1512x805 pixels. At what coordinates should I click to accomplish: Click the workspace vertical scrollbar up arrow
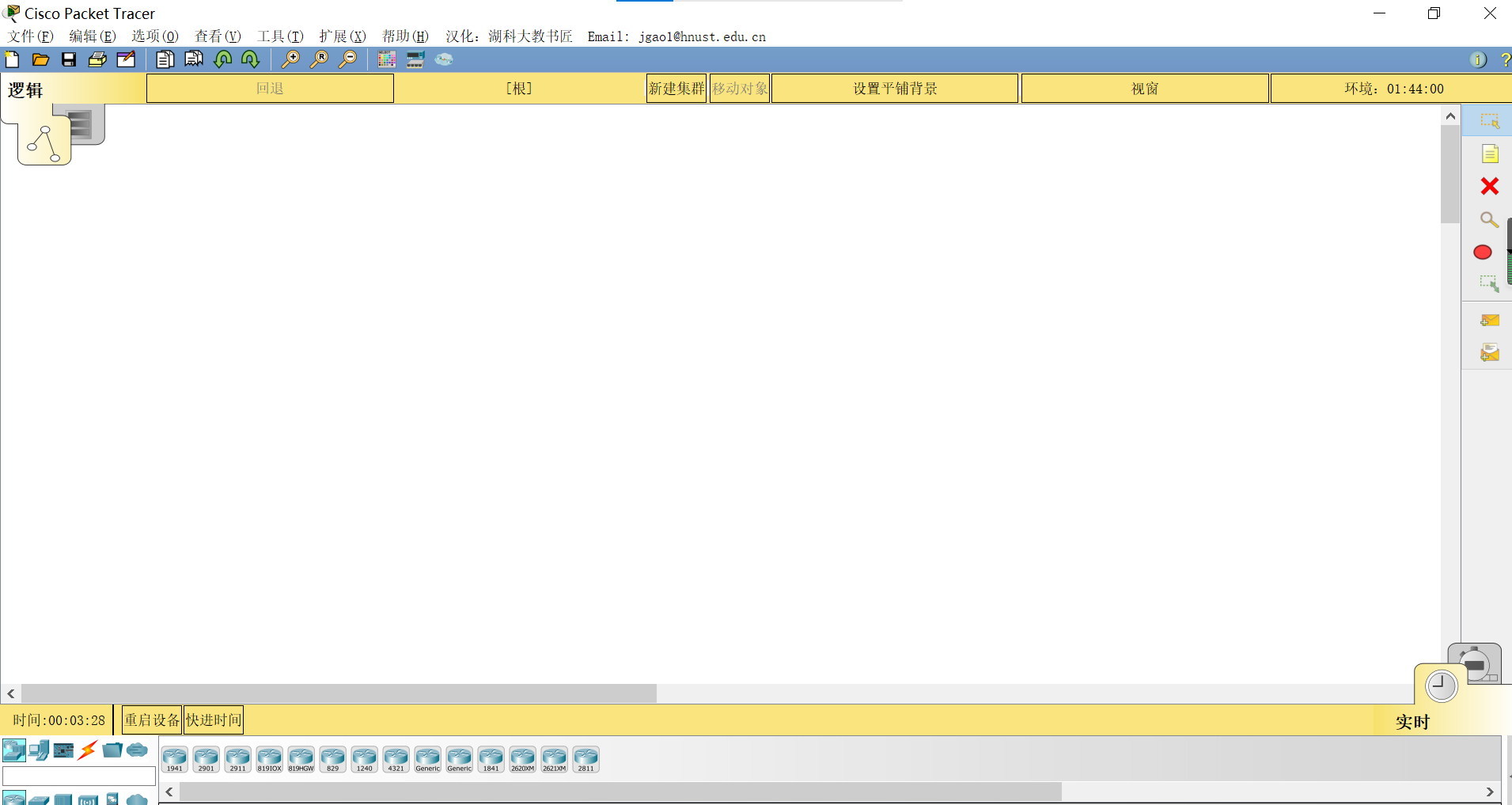(1450, 116)
